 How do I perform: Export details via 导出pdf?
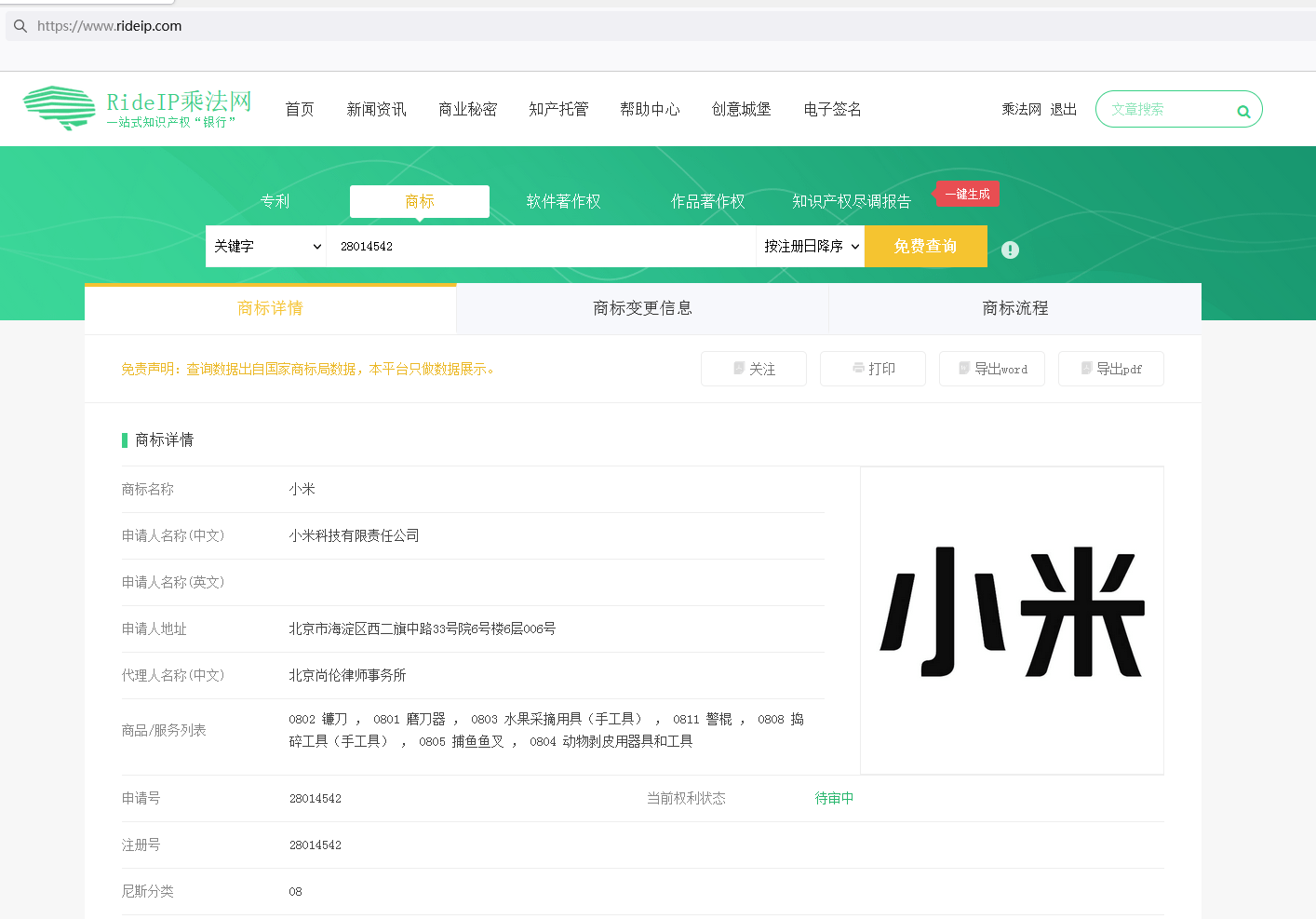1111,369
